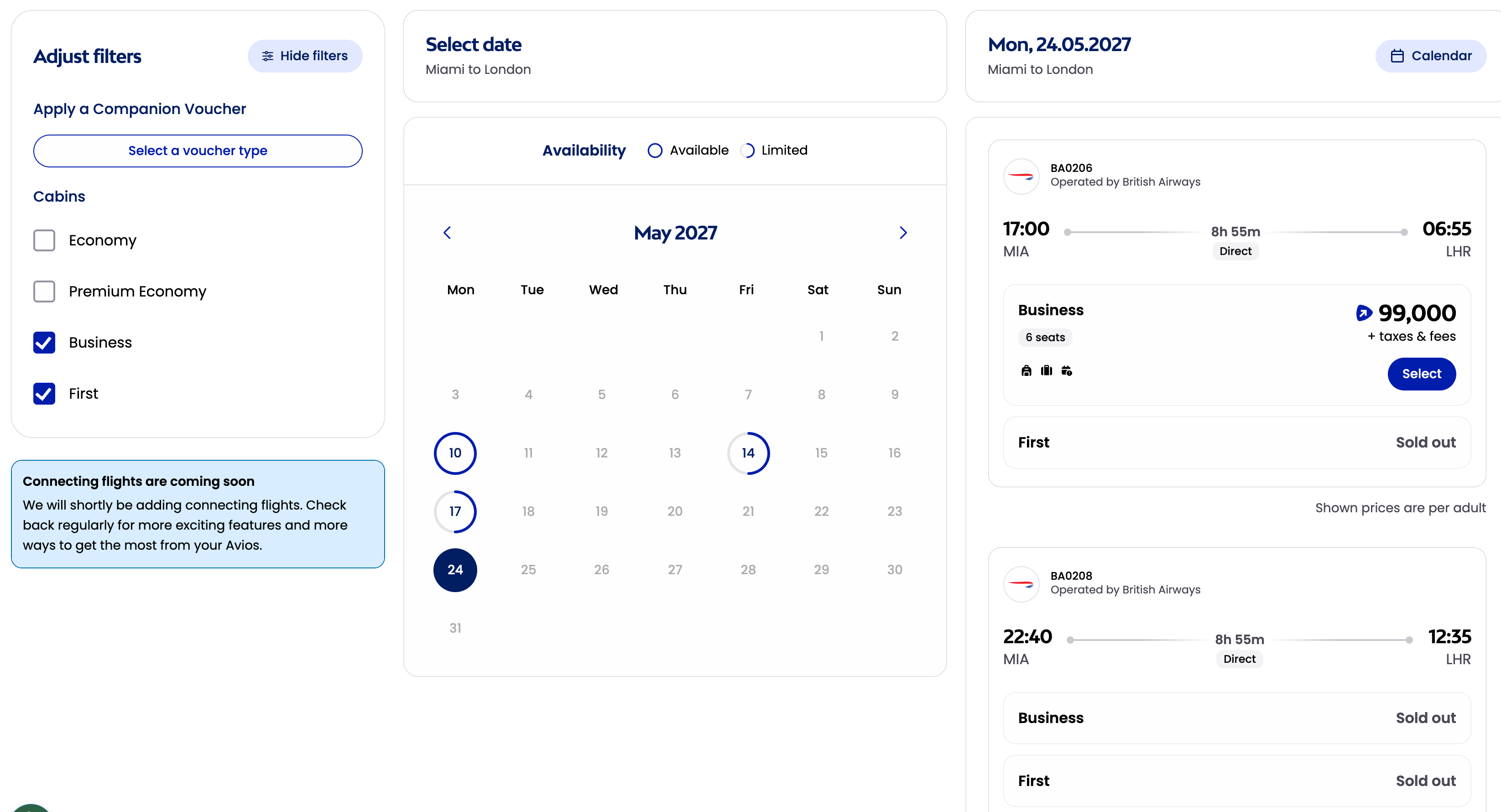Click the checked baggage icon for BA0206 Business
1501x812 pixels.
point(1047,370)
